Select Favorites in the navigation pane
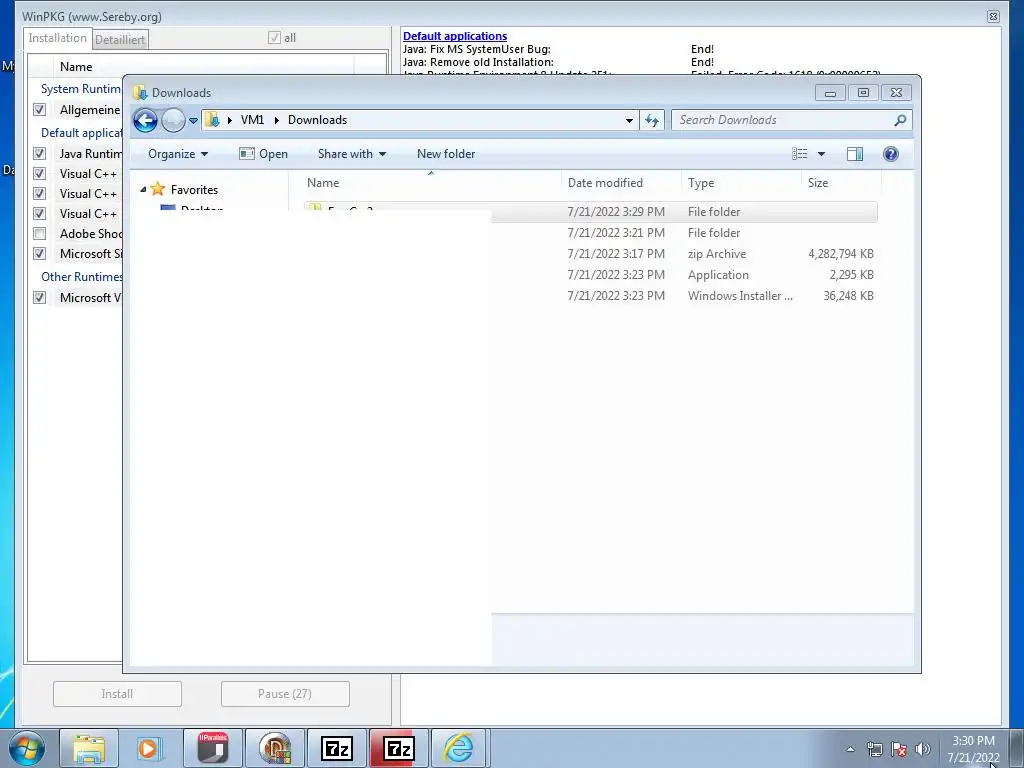Viewport: 1024px width, 768px height. [x=194, y=190]
